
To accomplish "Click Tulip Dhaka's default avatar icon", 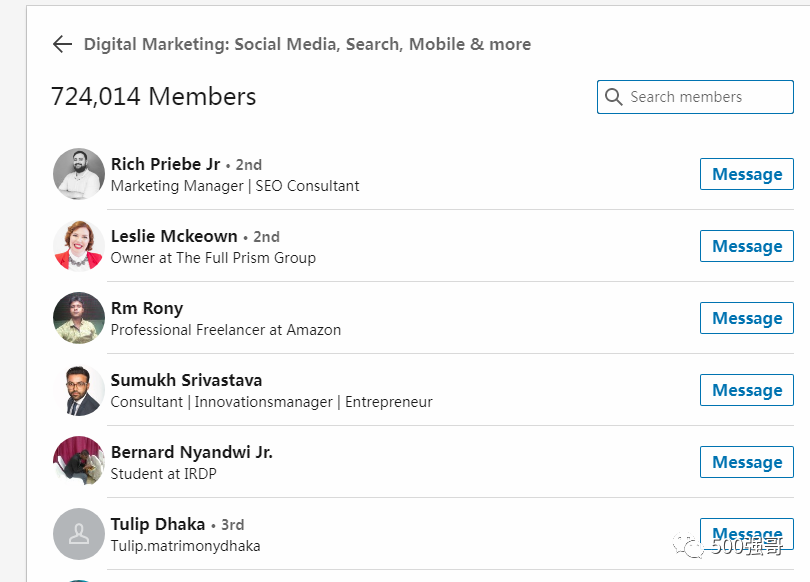I will click(79, 534).
